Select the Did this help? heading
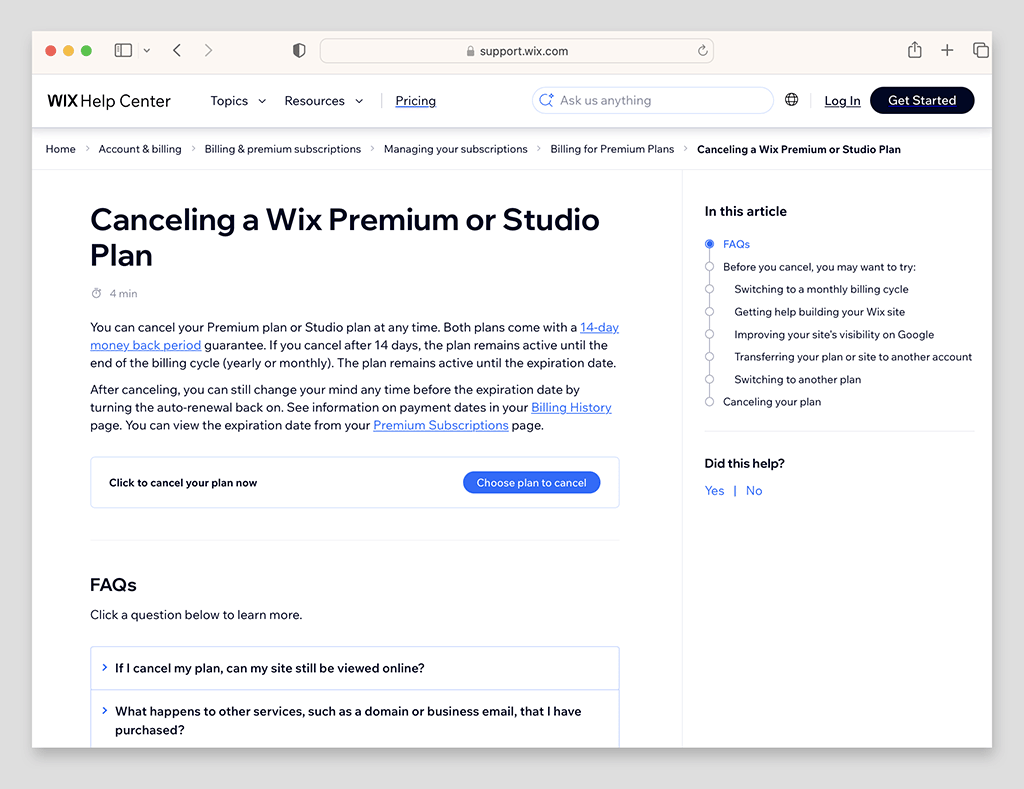The width and height of the screenshot is (1024, 789). (744, 464)
